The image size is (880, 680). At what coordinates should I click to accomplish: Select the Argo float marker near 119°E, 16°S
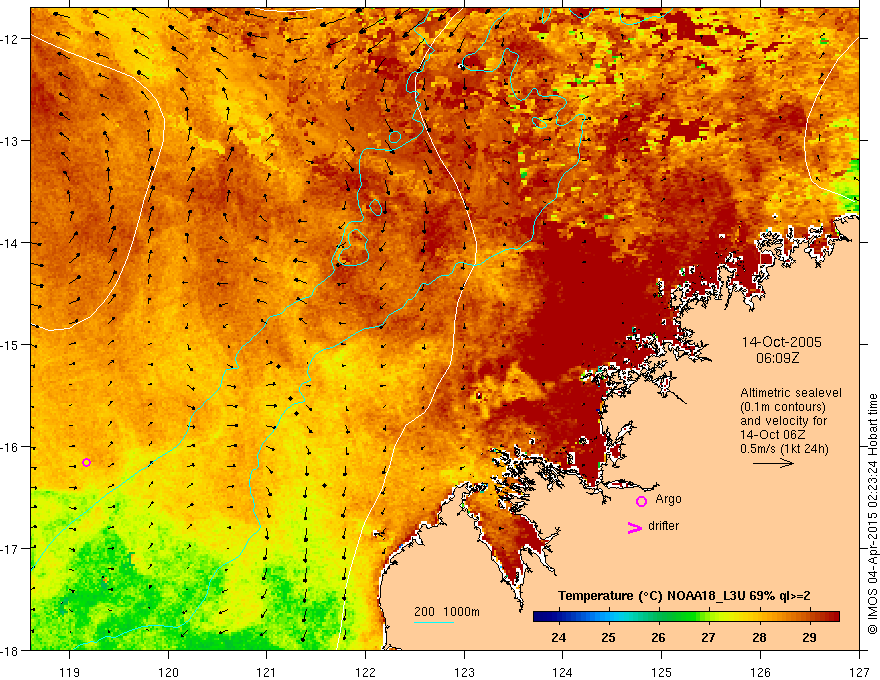pyautogui.click(x=86, y=462)
